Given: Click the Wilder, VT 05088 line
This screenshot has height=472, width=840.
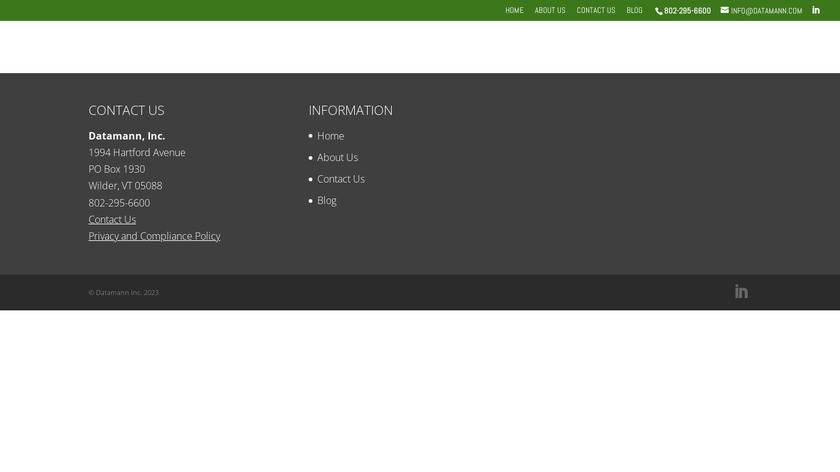Looking at the screenshot, I should (125, 186).
